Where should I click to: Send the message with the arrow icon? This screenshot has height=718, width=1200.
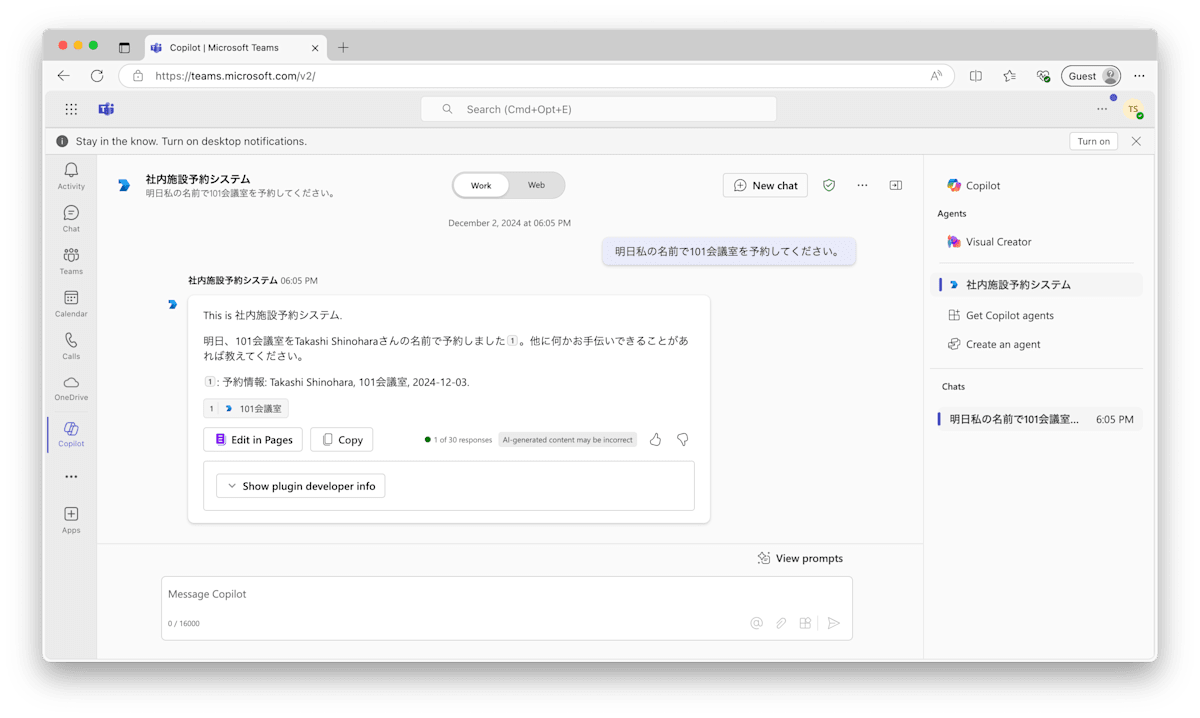point(834,623)
